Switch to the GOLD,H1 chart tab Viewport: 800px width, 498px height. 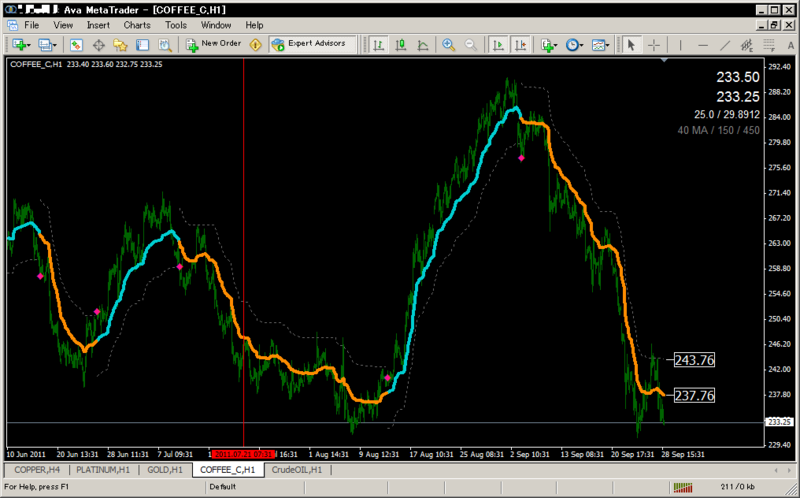[165, 469]
